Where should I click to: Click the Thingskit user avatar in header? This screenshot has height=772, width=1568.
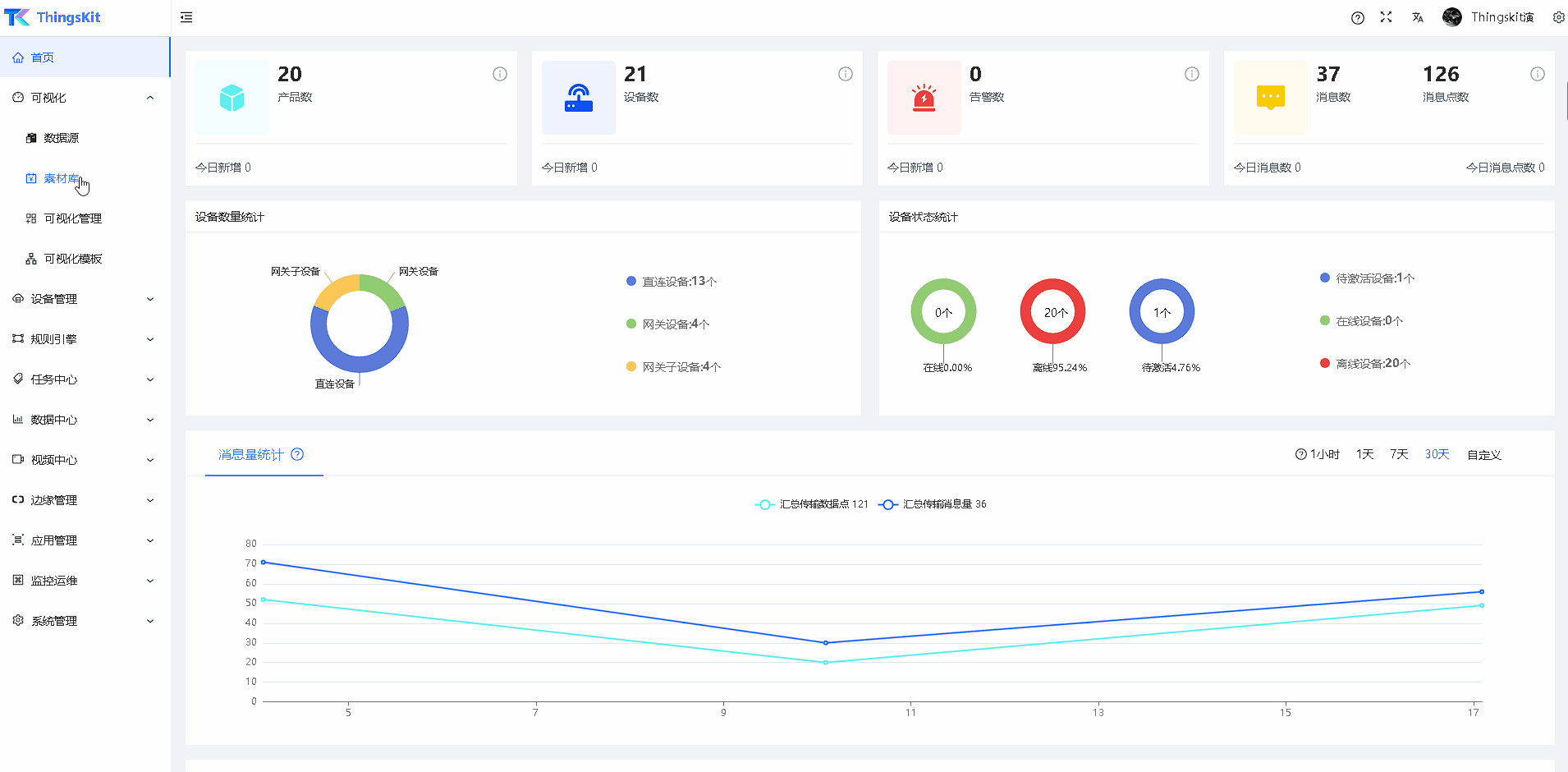(x=1451, y=17)
